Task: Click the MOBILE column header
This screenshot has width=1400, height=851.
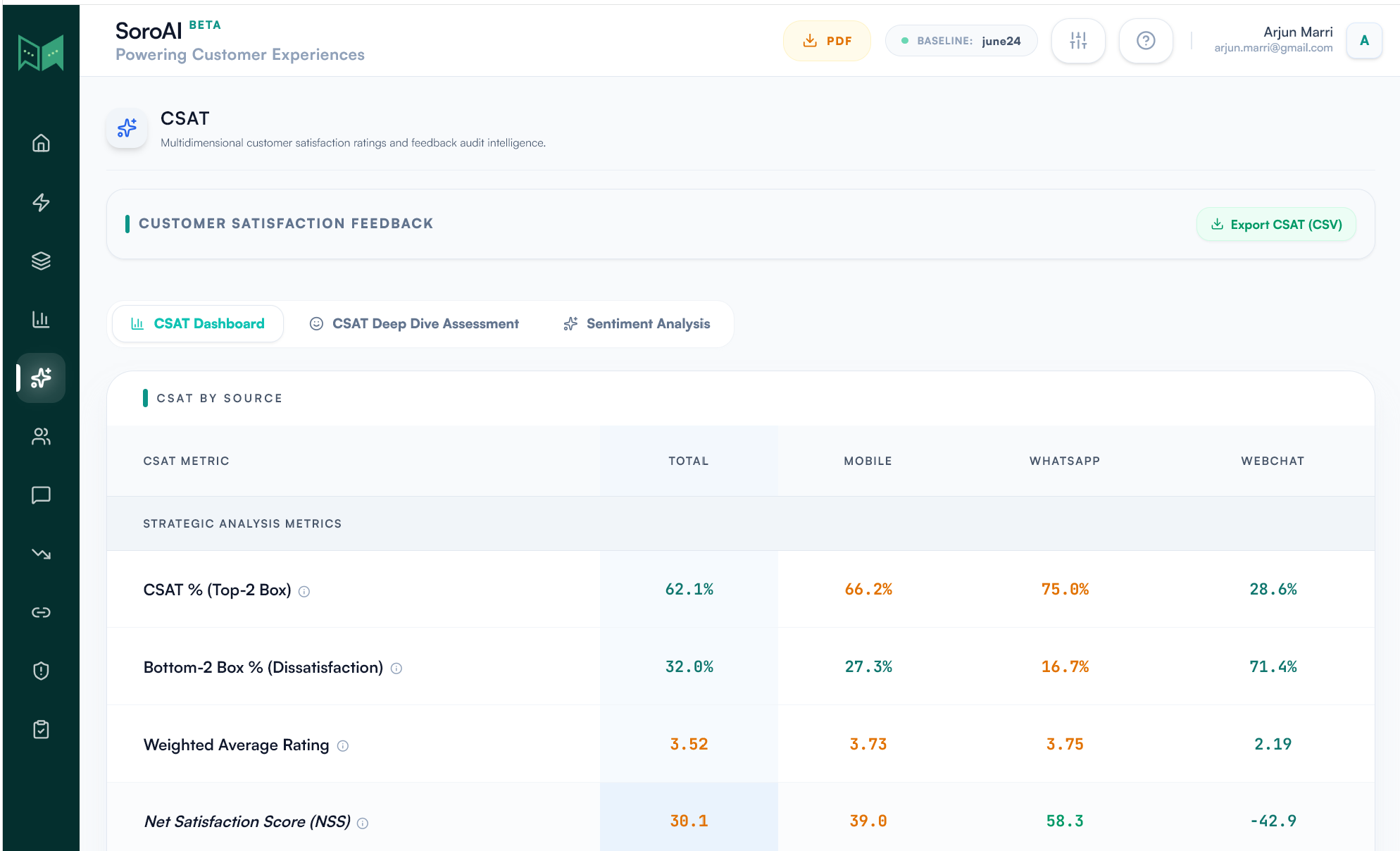Action: coord(868,461)
